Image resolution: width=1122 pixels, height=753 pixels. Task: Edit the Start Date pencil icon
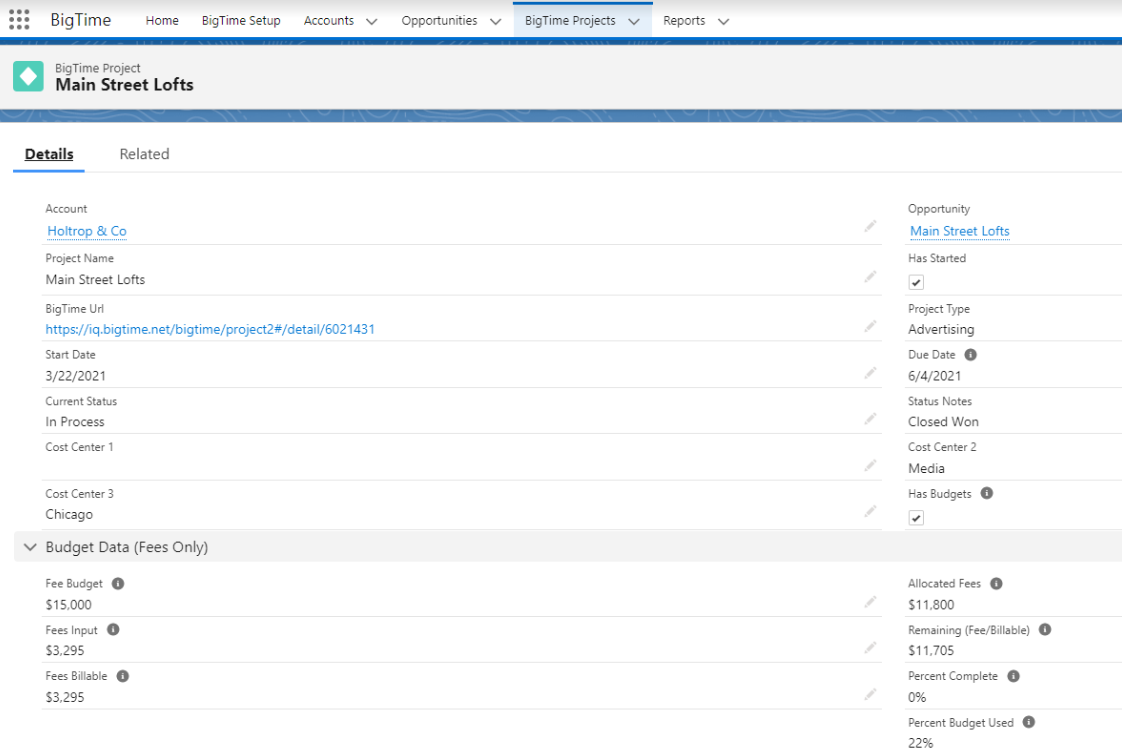870,373
